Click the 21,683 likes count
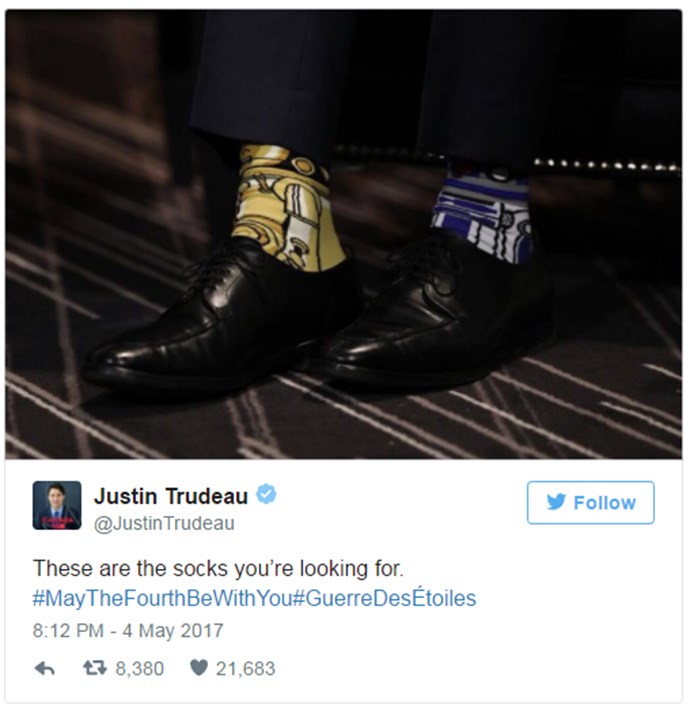The height and width of the screenshot is (720, 690). tap(246, 669)
